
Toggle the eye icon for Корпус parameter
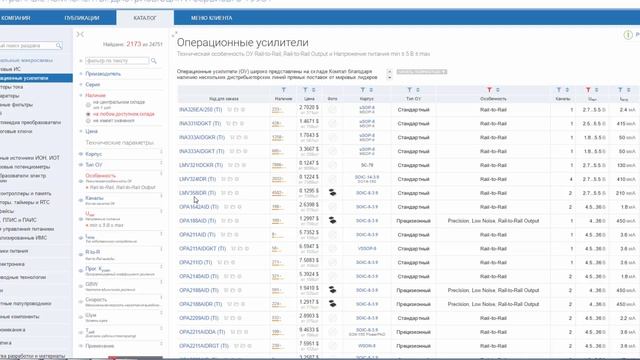click(81, 154)
